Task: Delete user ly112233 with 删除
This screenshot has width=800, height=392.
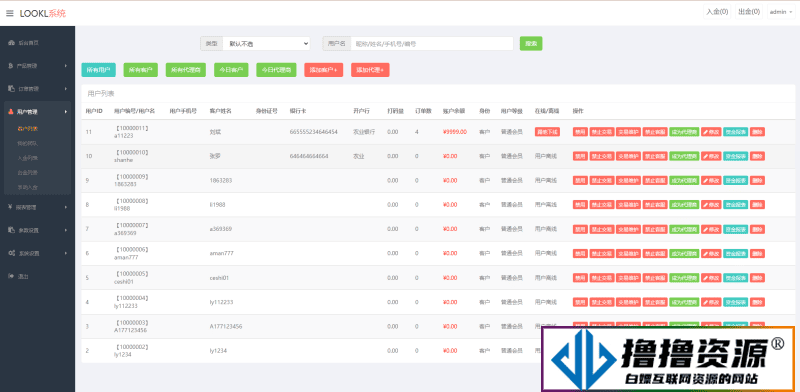Action: [x=758, y=302]
